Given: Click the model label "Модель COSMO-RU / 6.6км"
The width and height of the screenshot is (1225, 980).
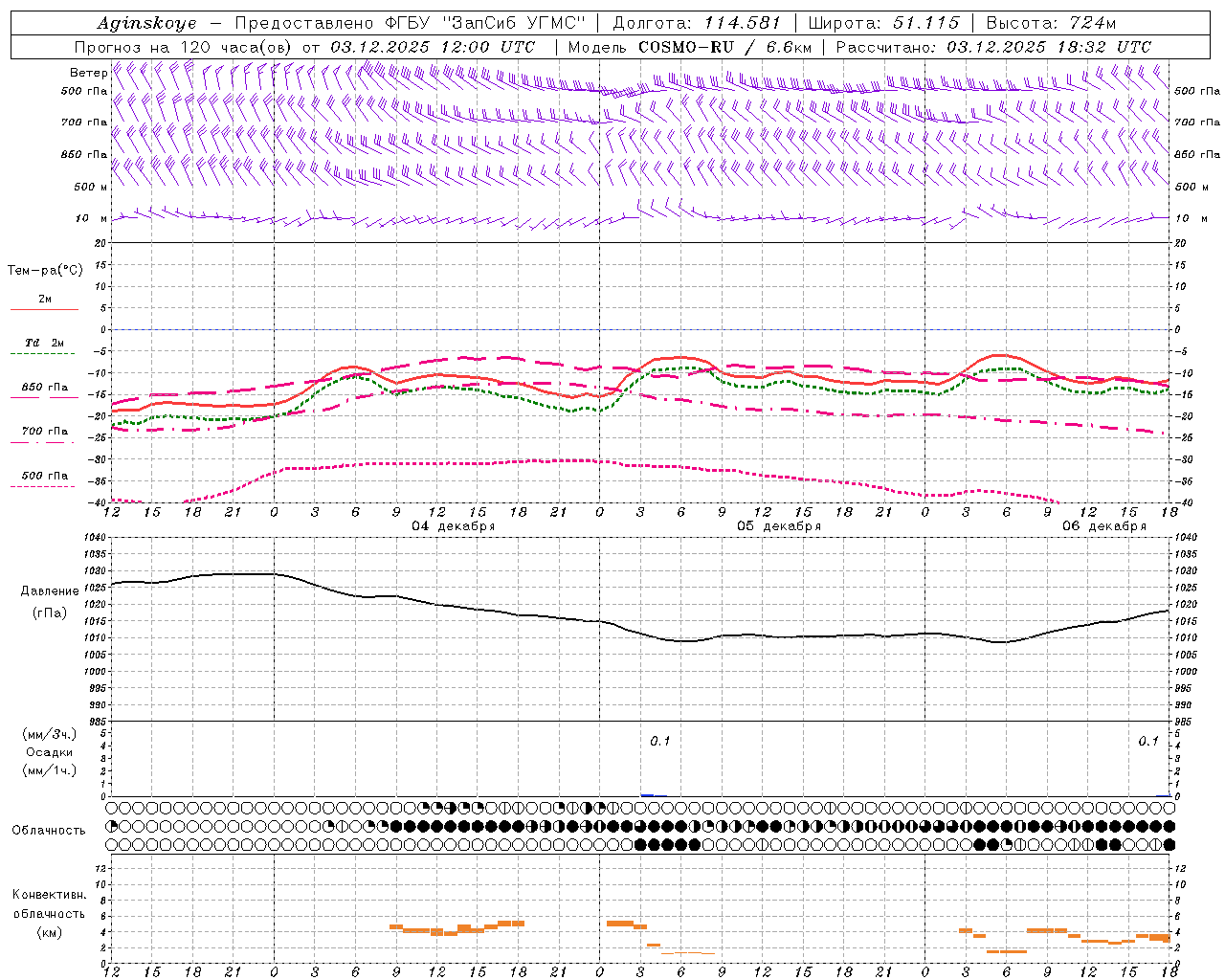Looking at the screenshot, I should (689, 47).
